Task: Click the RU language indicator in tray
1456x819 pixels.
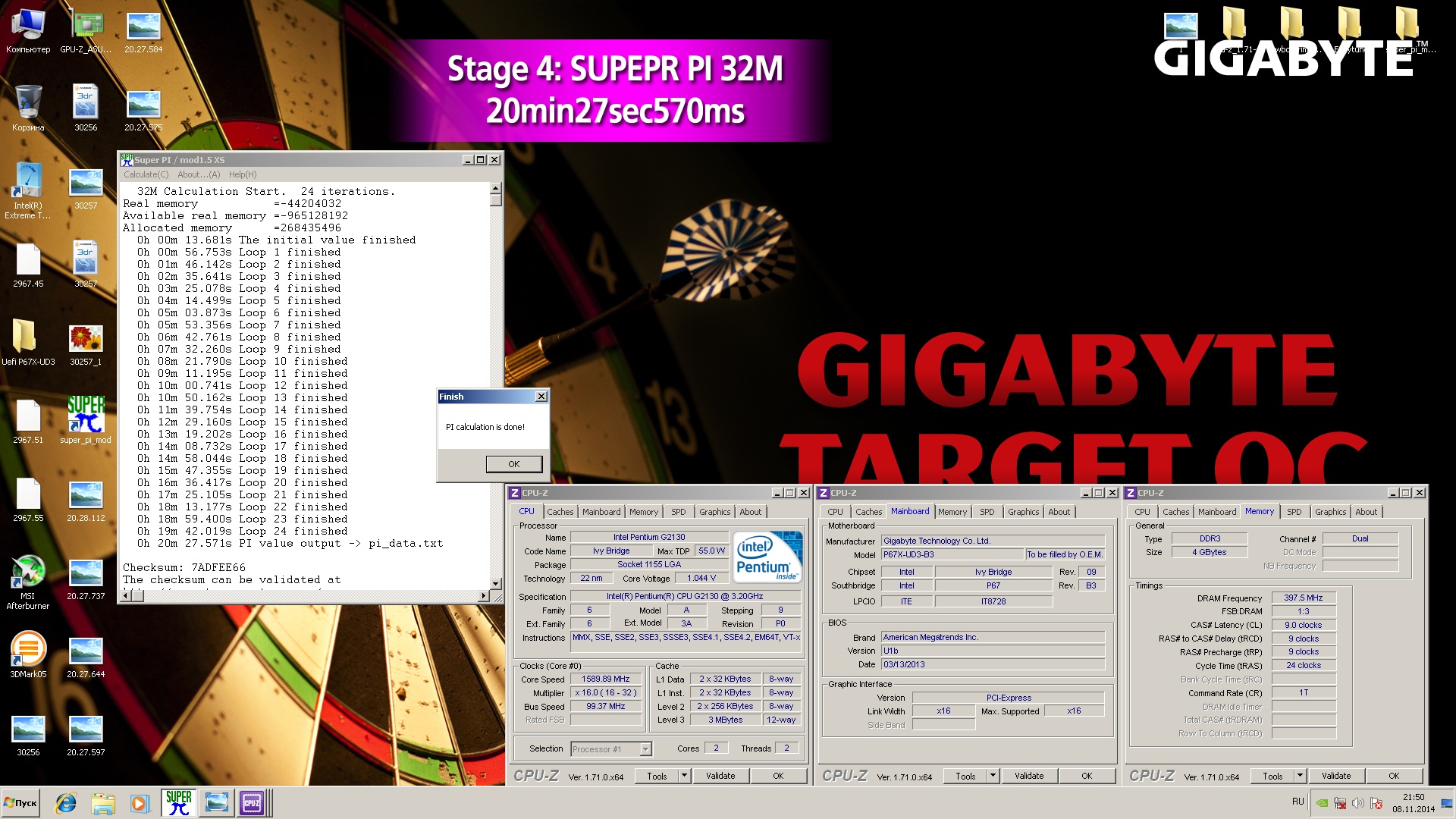Action: (x=1298, y=802)
